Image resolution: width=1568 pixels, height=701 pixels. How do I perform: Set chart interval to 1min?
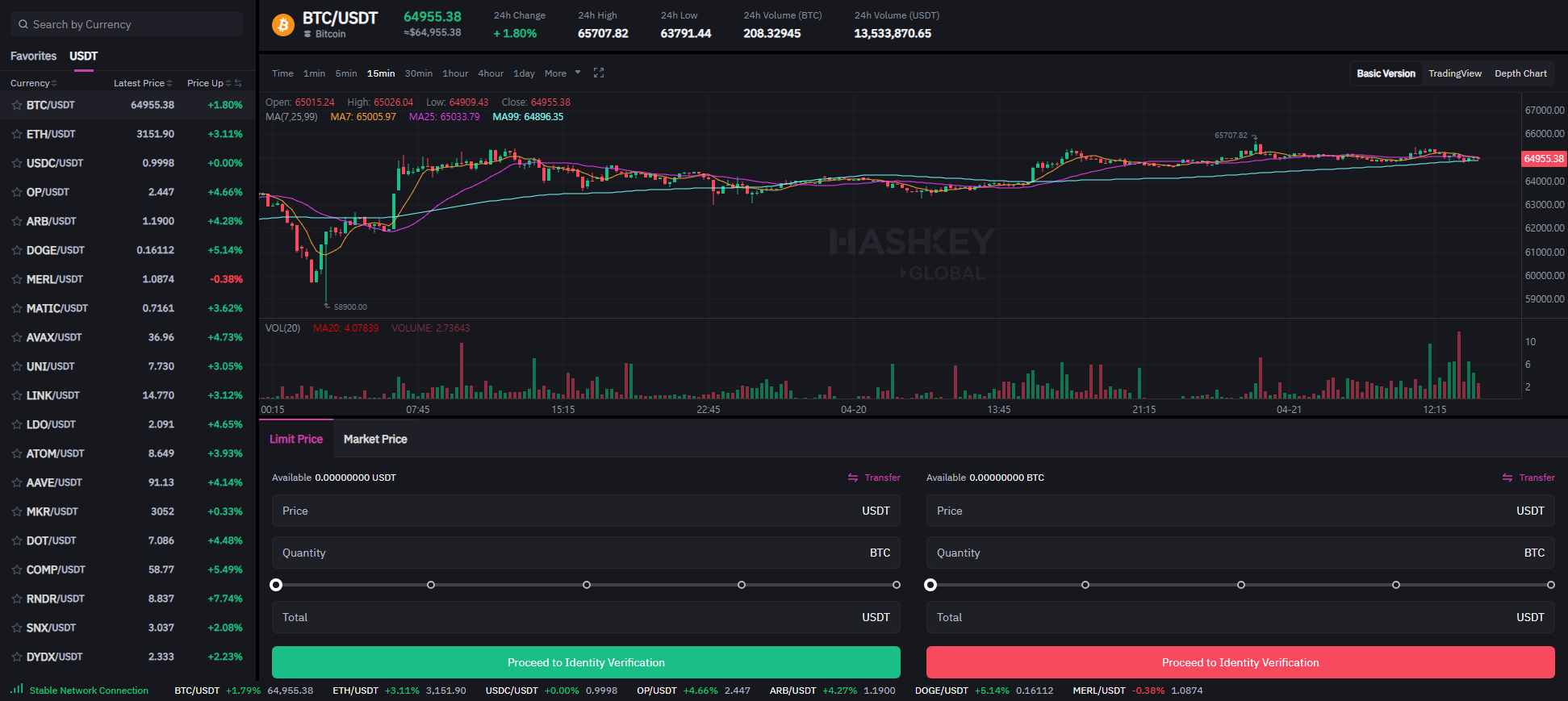(x=314, y=73)
